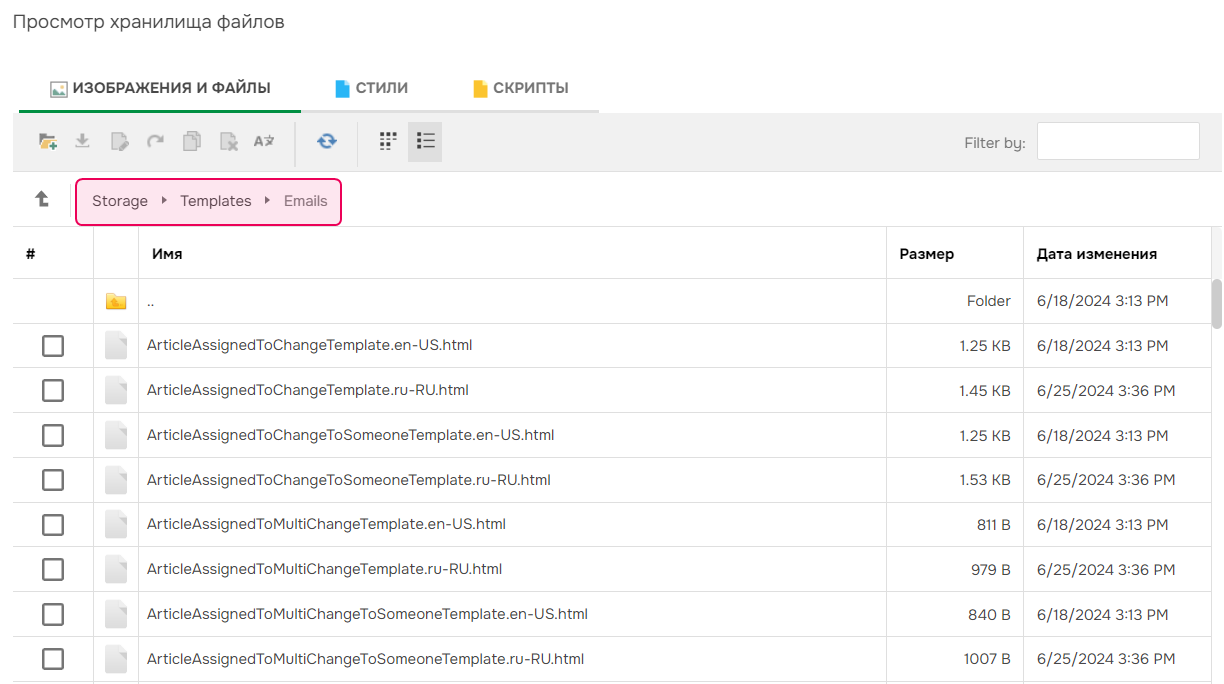The image size is (1224, 684).
Task: Click Storage in the breadcrumb path
Action: [120, 201]
